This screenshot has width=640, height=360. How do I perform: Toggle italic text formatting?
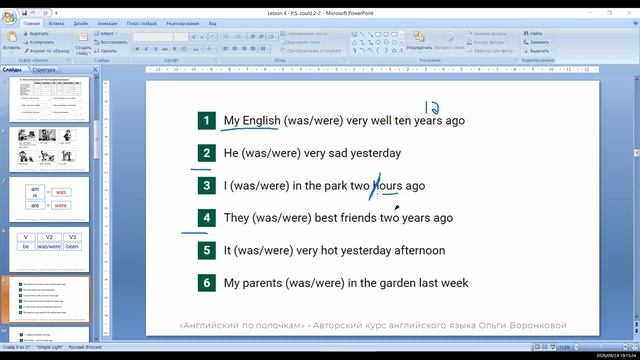146,49
